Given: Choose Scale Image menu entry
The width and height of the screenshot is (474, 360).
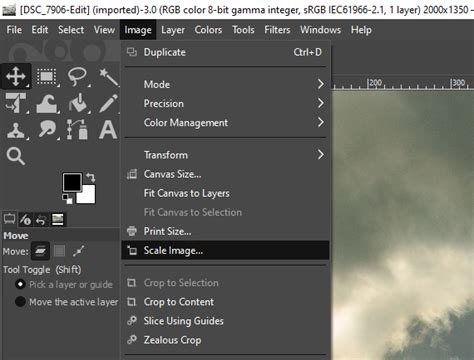Looking at the screenshot, I should point(225,250).
